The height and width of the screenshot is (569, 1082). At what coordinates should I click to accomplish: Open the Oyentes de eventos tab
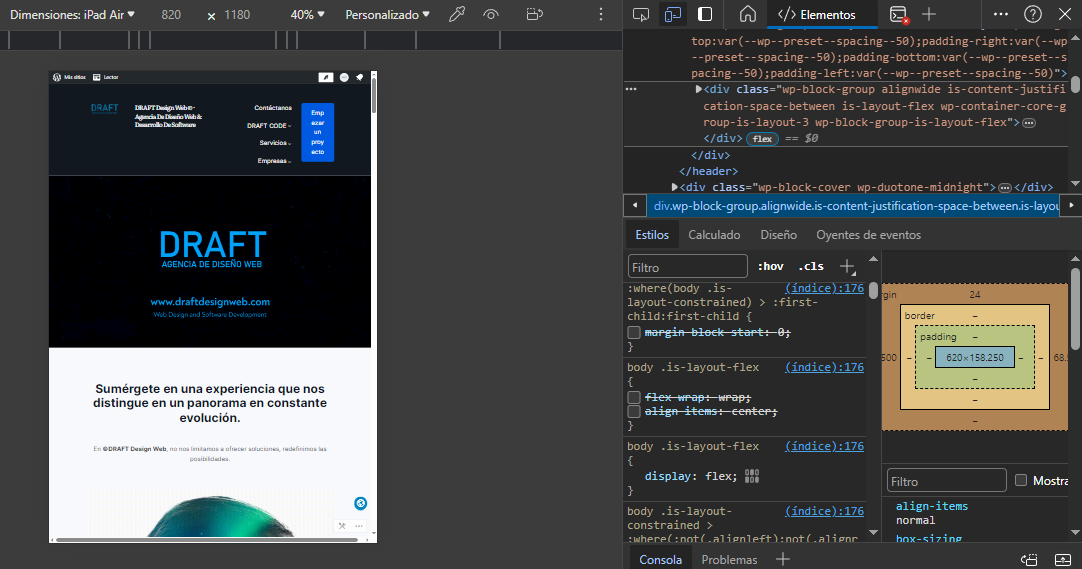[x=868, y=235]
